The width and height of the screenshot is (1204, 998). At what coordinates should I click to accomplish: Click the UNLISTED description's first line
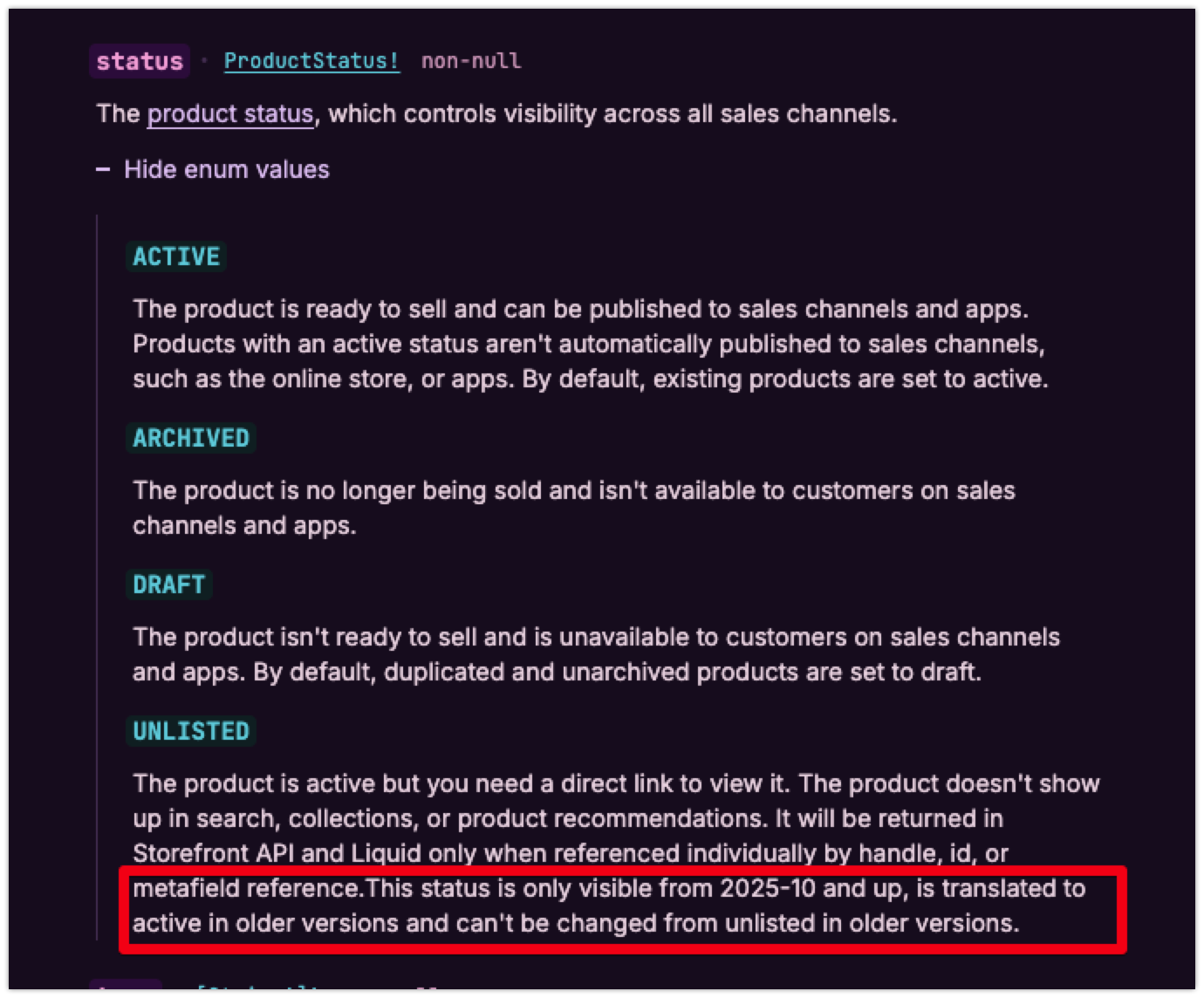615,783
